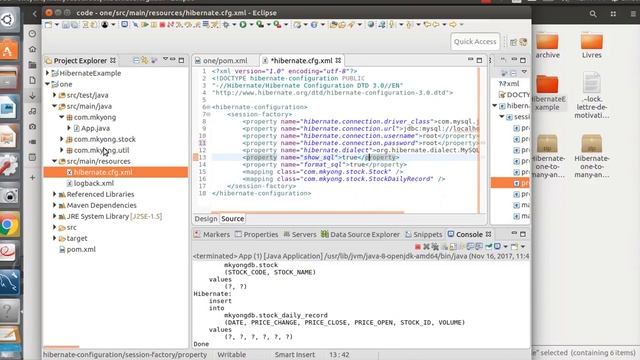
Task: Click 'Smart Insert' in the status bar
Action: pos(294,355)
